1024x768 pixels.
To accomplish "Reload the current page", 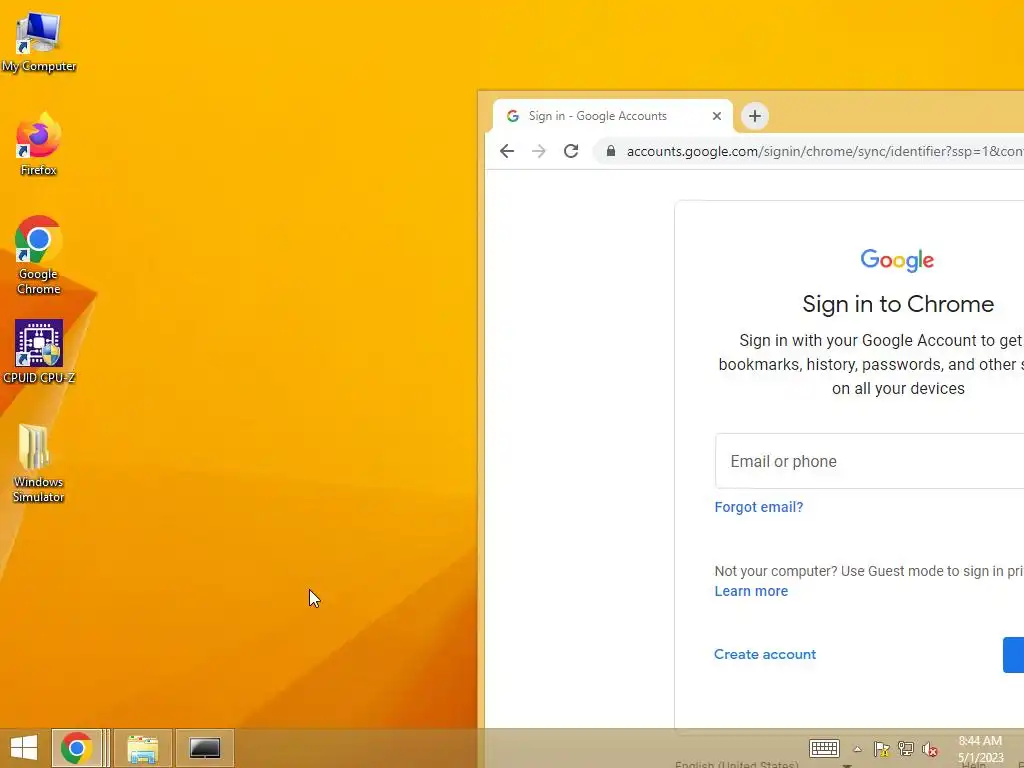I will [x=571, y=151].
